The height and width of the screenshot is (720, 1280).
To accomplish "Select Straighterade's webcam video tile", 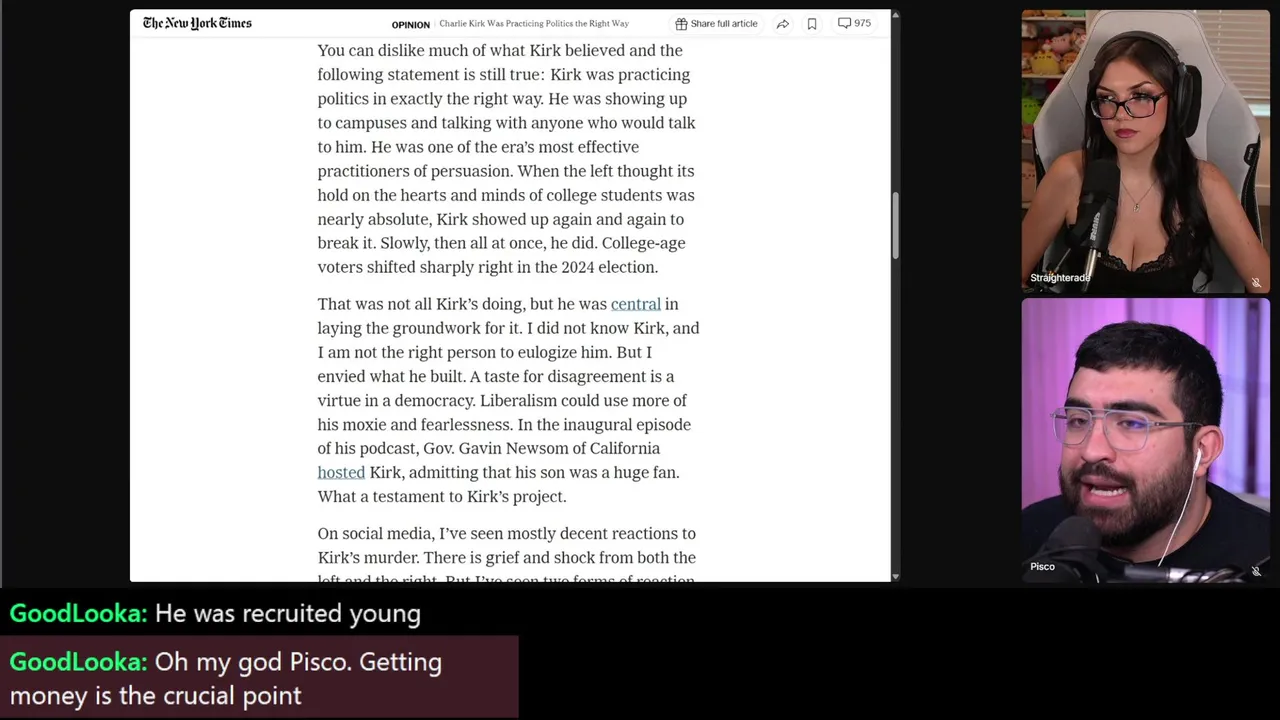I will tap(1145, 151).
